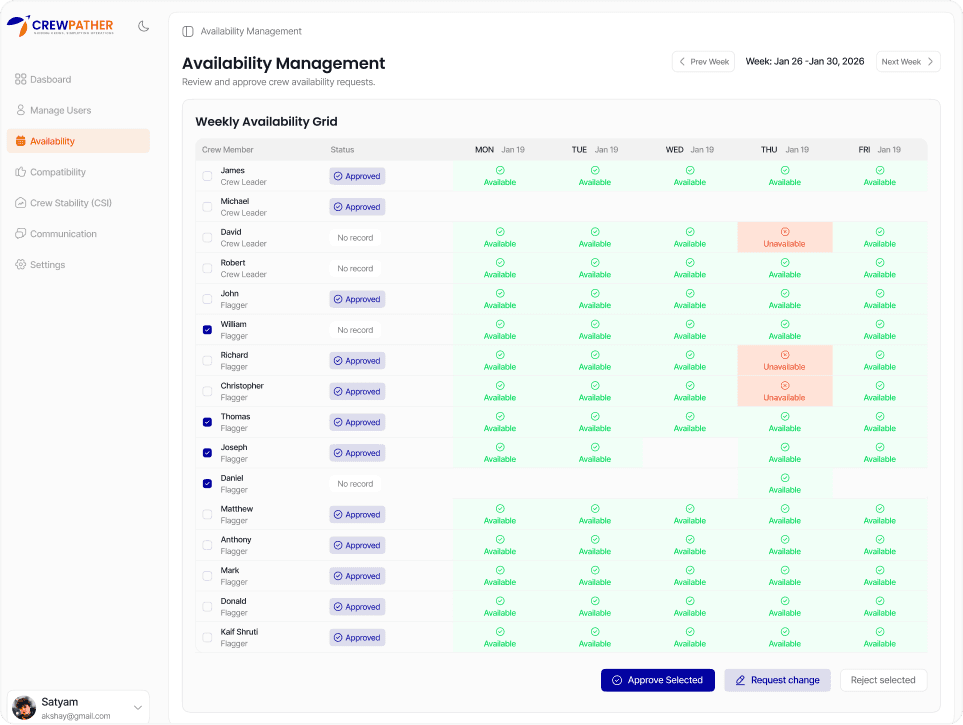Viewport: 963px width, 725px height.
Task: Click the Settings gear icon
Action: click(x=21, y=265)
